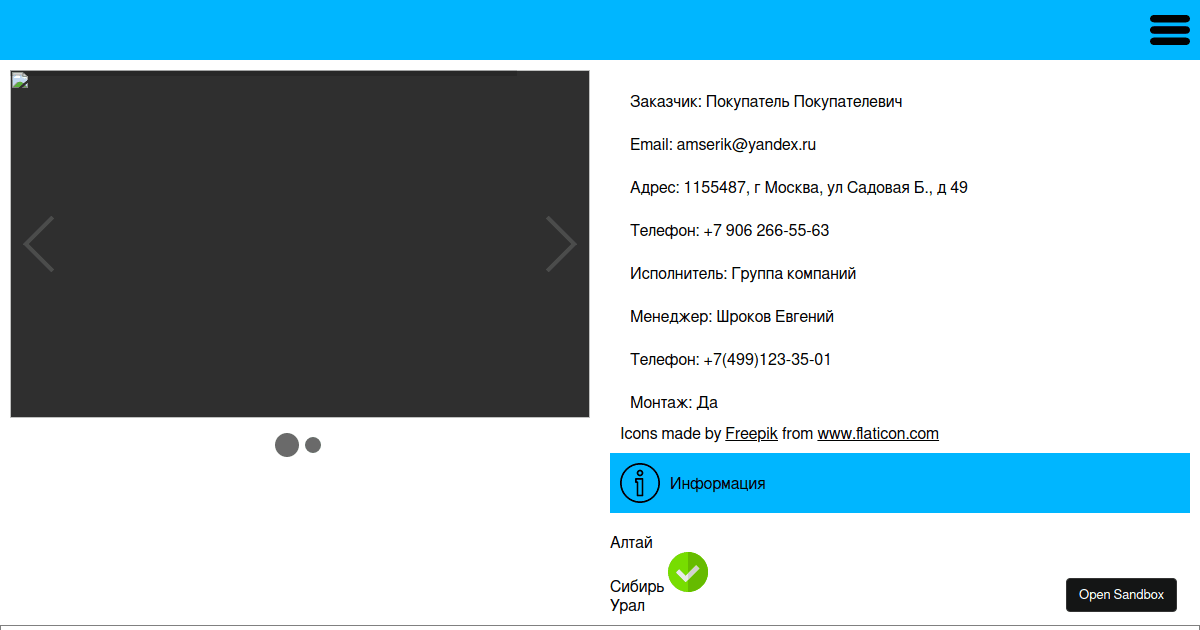Click the Email amserik@yandex.ru line
Screen dimensions: 1200x630
pyautogui.click(x=723, y=144)
